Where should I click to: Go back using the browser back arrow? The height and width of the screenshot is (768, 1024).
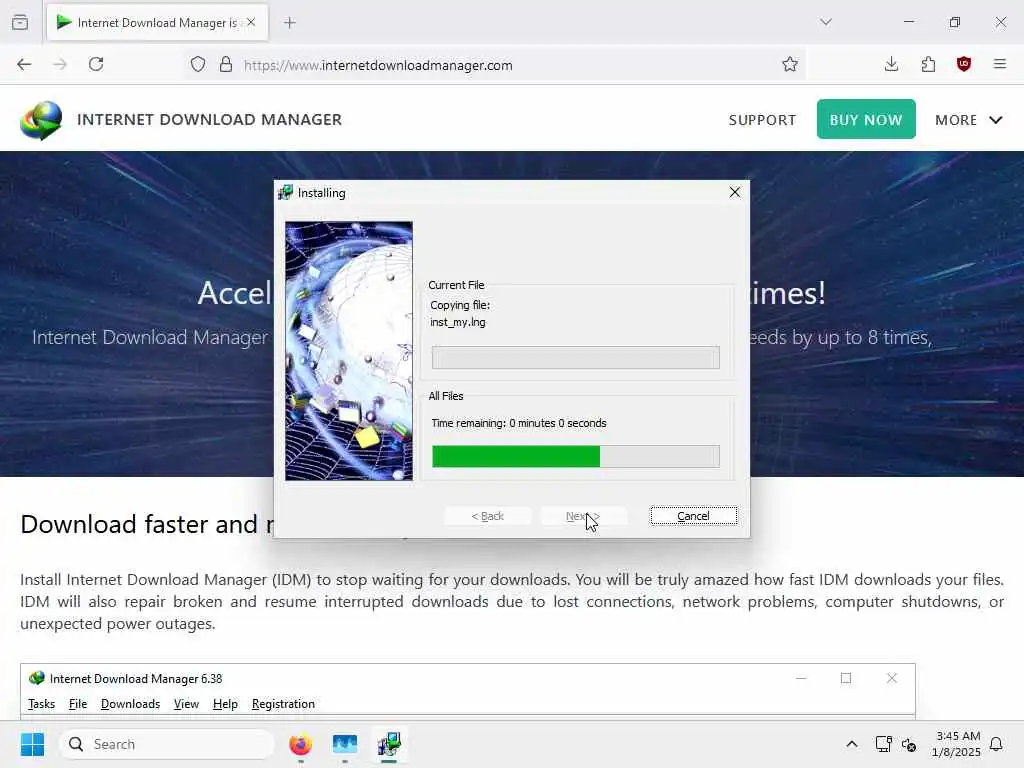tap(24, 64)
